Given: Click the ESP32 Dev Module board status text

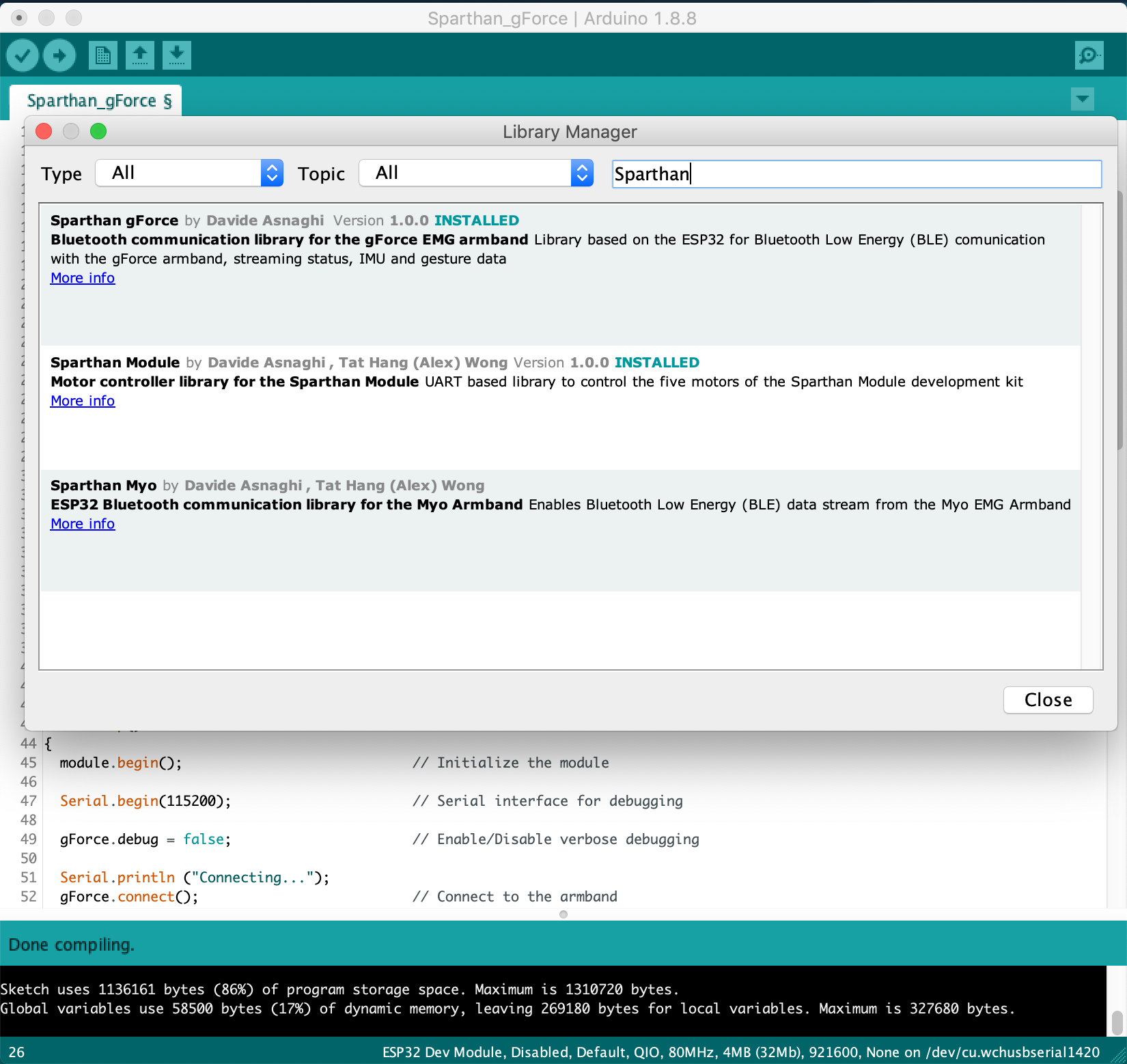Looking at the screenshot, I should 741,1052.
